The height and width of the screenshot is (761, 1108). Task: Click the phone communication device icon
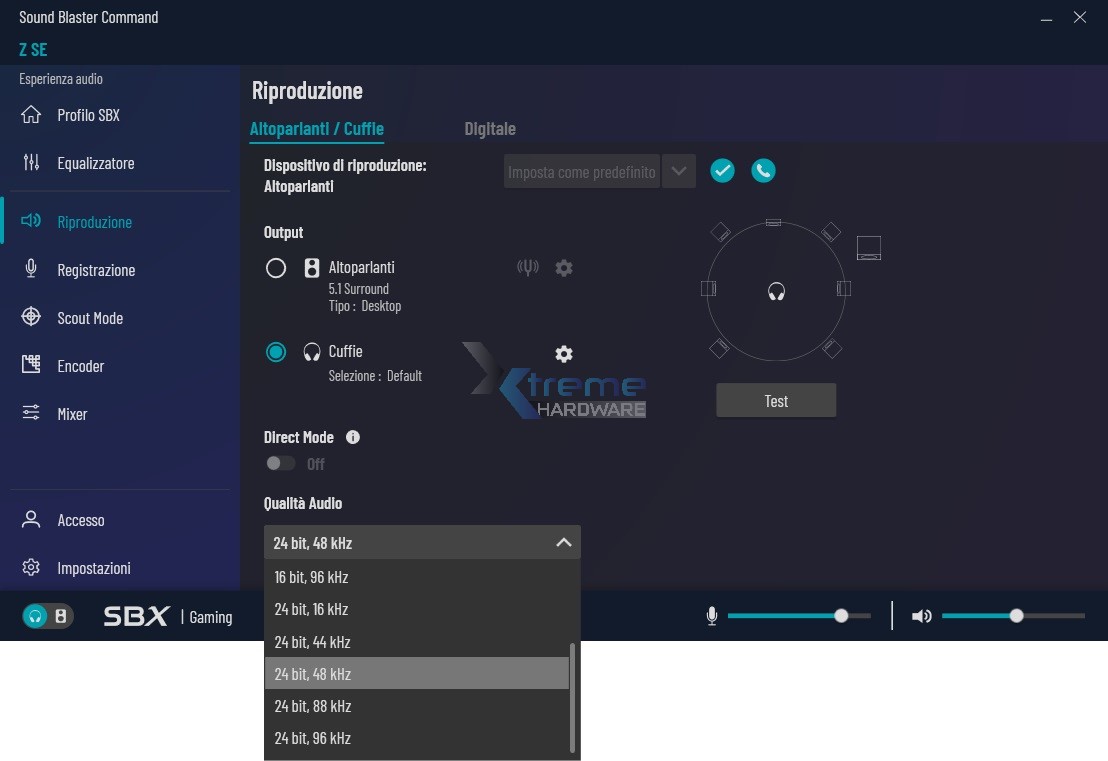coord(763,171)
